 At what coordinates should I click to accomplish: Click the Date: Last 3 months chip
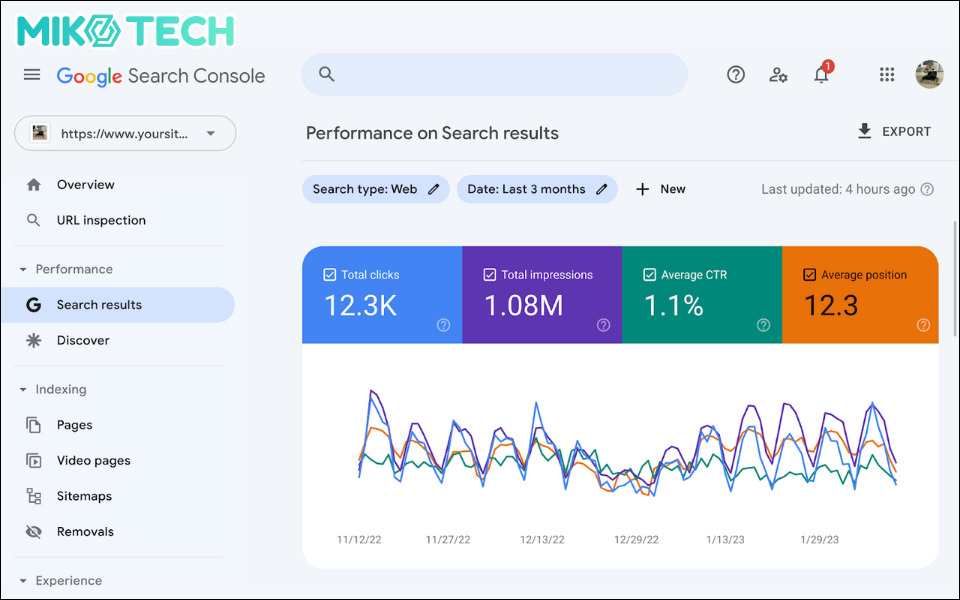pyautogui.click(x=537, y=189)
